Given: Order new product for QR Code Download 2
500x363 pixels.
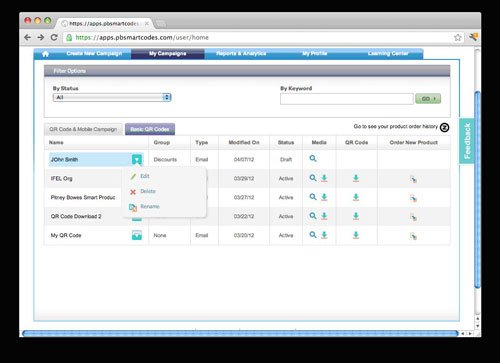Looking at the screenshot, I should pyautogui.click(x=413, y=217).
